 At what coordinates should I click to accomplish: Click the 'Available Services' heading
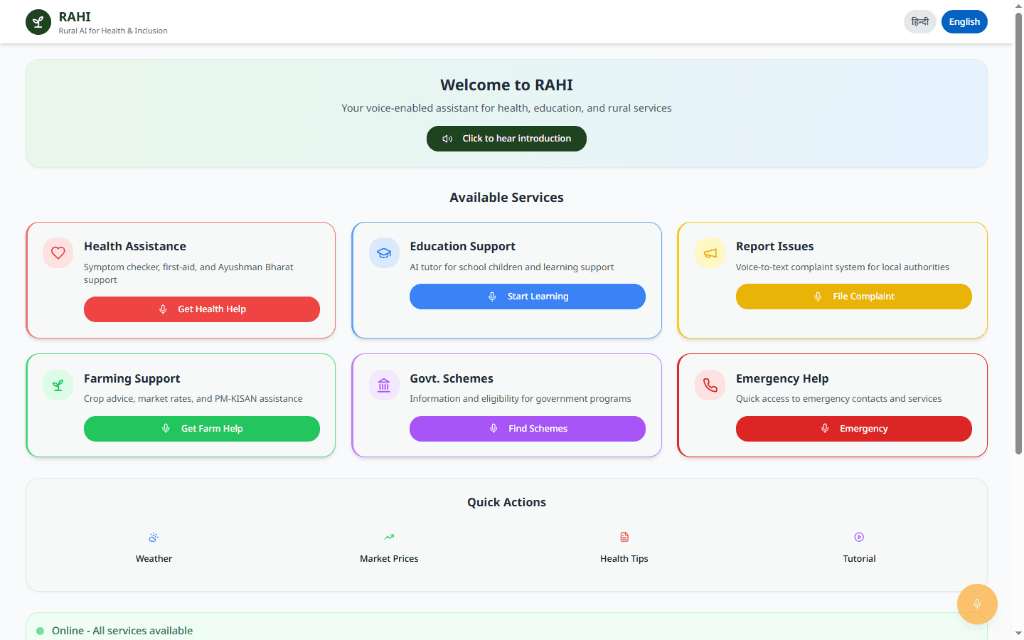click(x=507, y=197)
